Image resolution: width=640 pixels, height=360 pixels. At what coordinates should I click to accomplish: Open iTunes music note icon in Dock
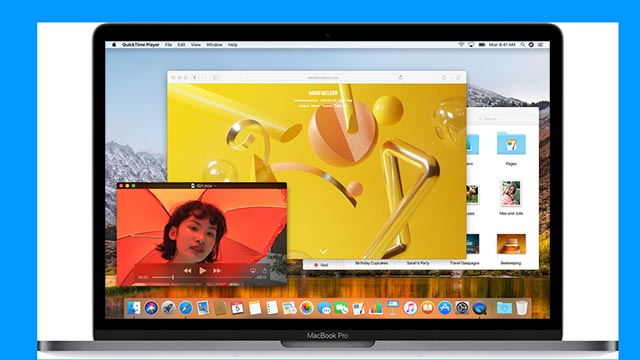click(410, 308)
